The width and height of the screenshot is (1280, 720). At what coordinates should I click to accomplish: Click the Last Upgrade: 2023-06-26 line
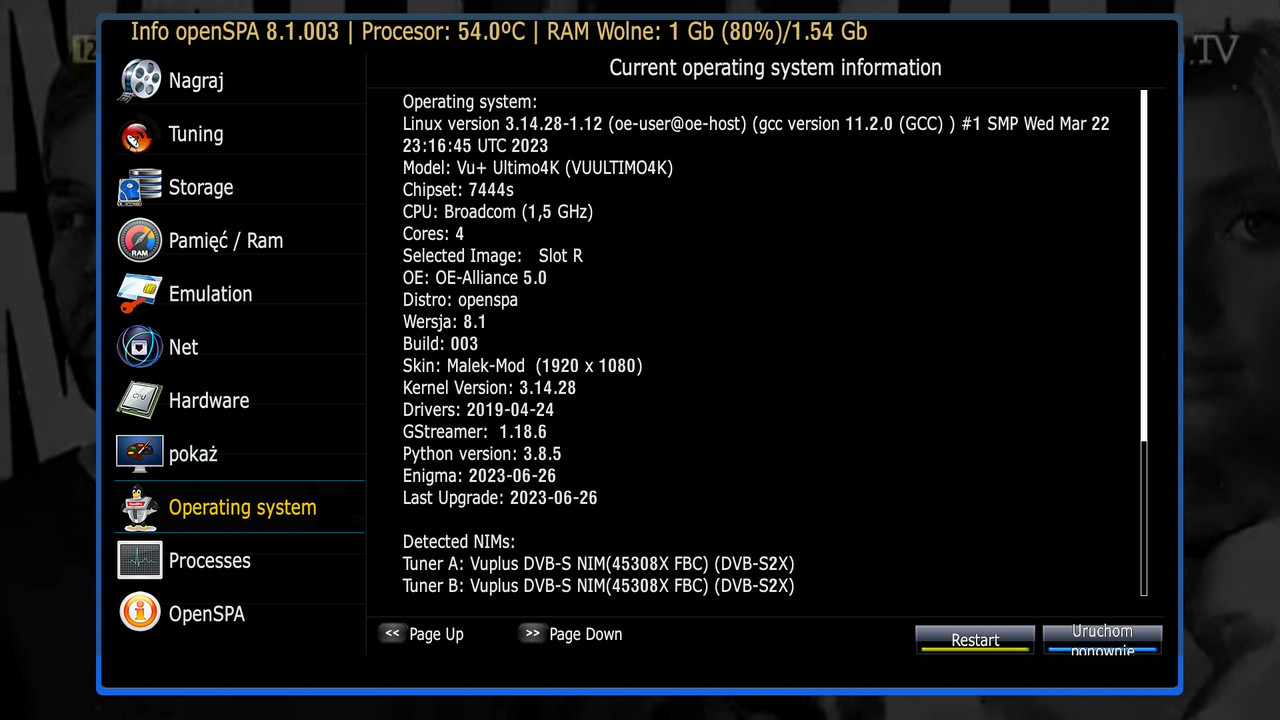tap(500, 497)
